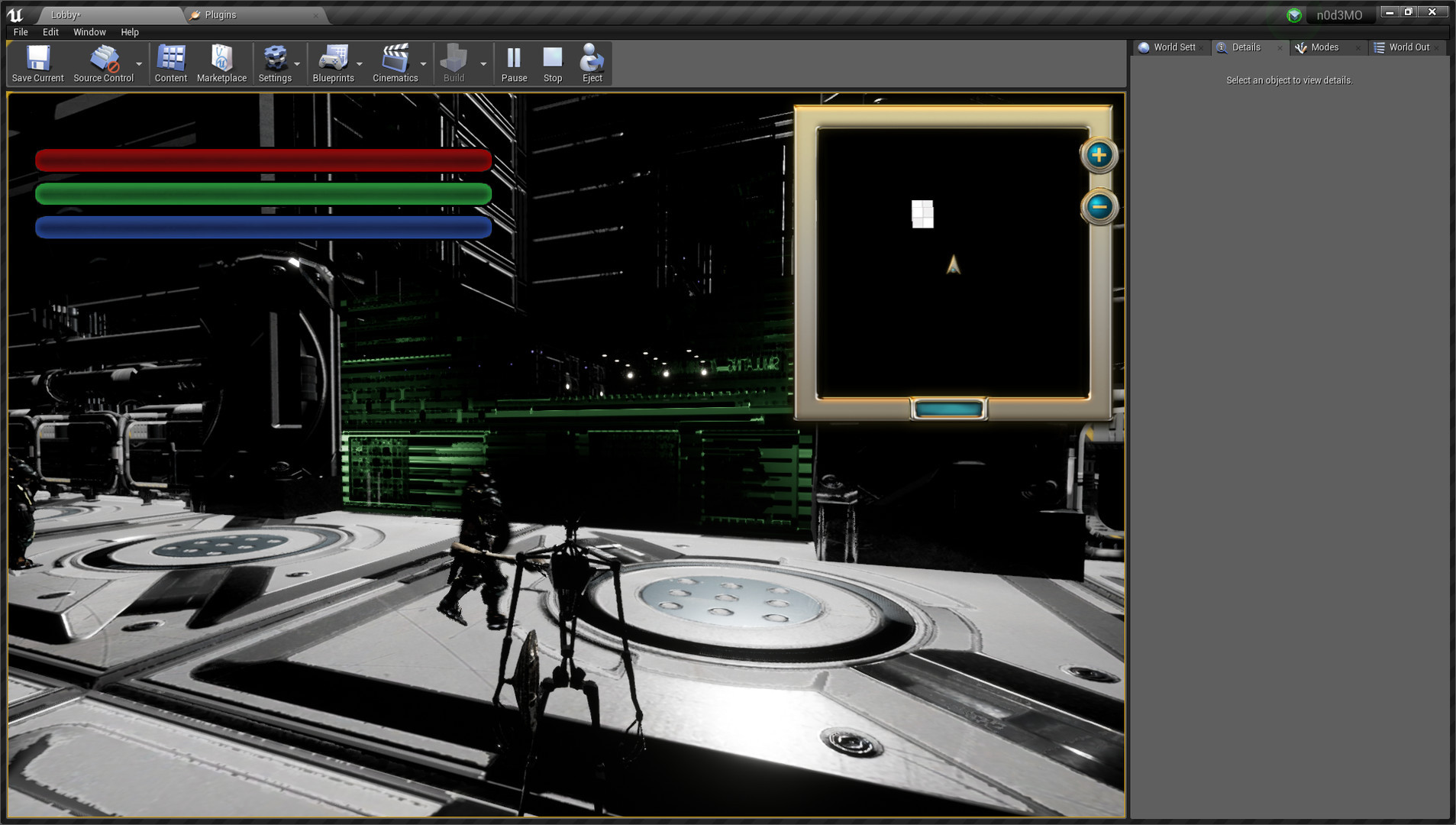Zoom in the minimap with plus button
This screenshot has width=1456, height=825.
(1099, 155)
